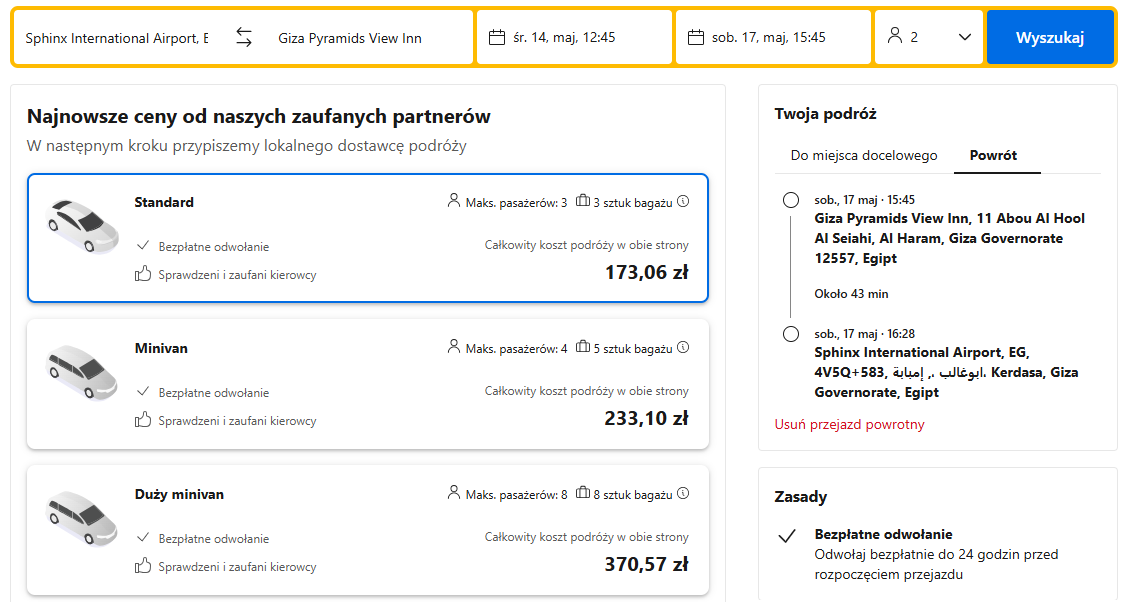Click Maks. pasażerów: 8 text
The image size is (1122, 602).
click(516, 495)
